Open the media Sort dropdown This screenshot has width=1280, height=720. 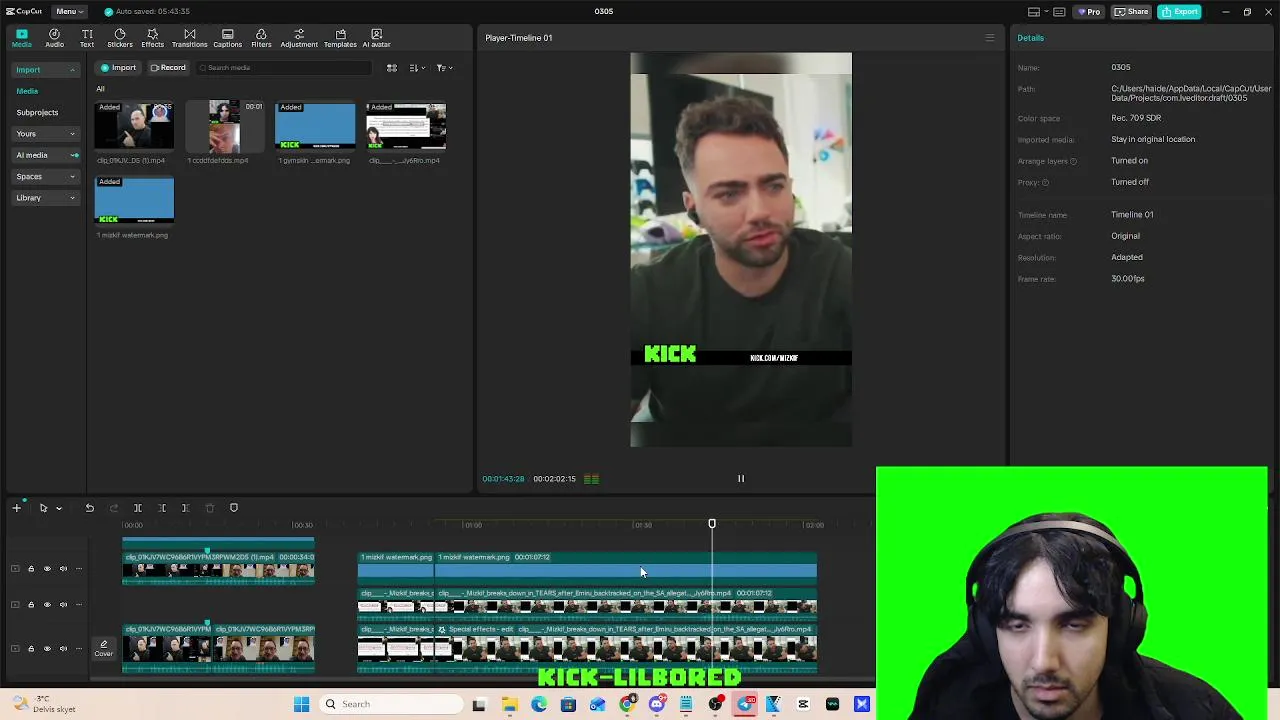416,68
